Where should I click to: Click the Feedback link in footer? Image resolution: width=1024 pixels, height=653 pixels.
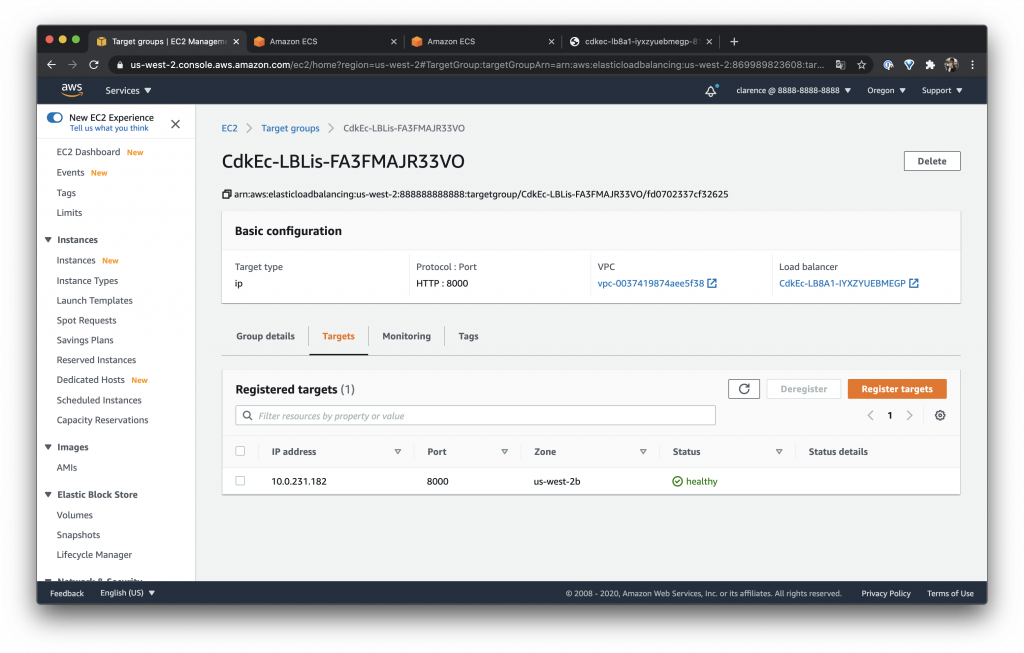pyautogui.click(x=67, y=594)
